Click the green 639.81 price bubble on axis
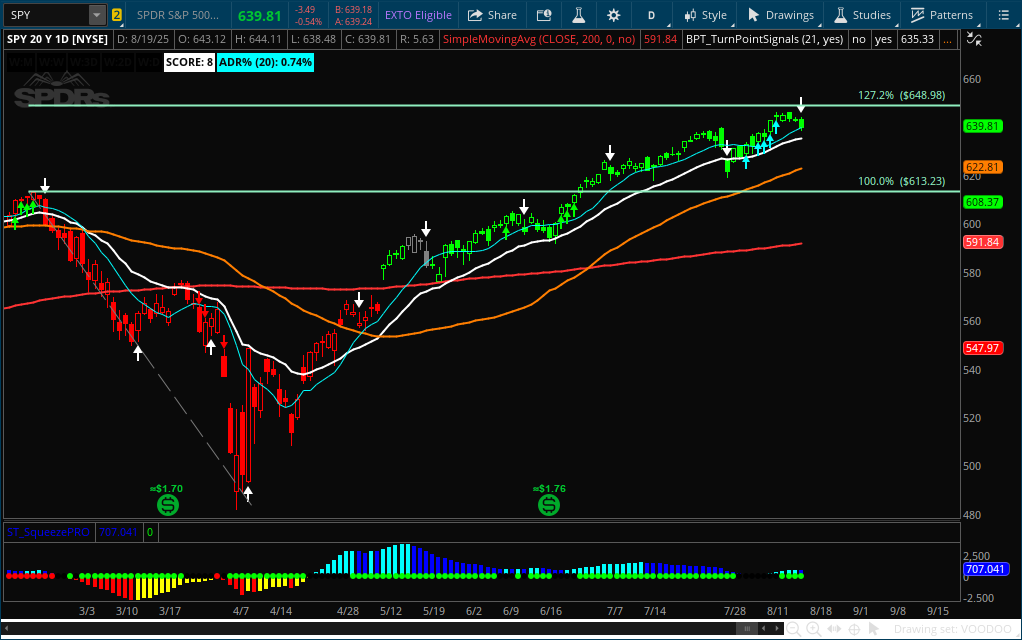 (x=983, y=126)
